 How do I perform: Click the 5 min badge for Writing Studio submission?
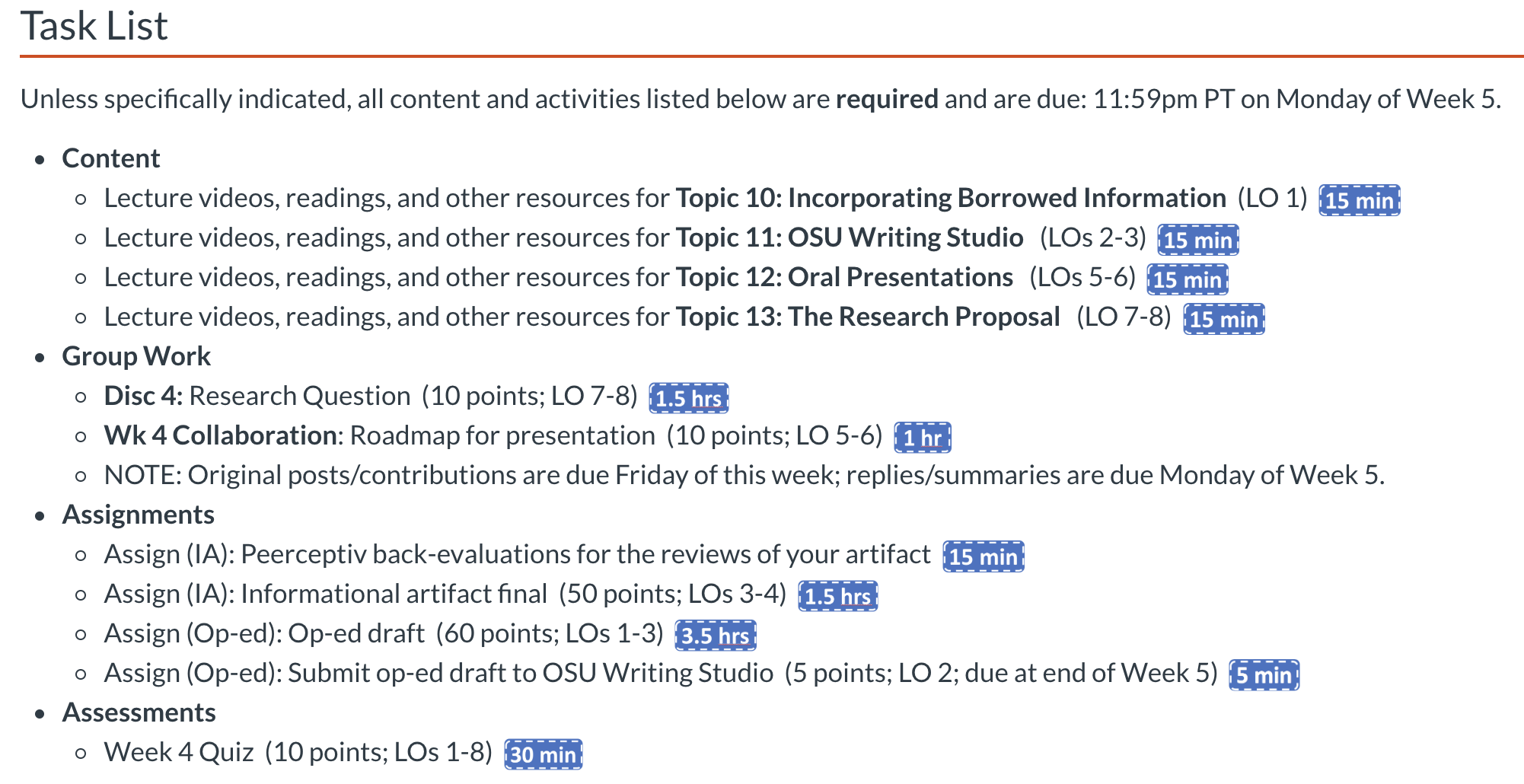tap(1264, 675)
